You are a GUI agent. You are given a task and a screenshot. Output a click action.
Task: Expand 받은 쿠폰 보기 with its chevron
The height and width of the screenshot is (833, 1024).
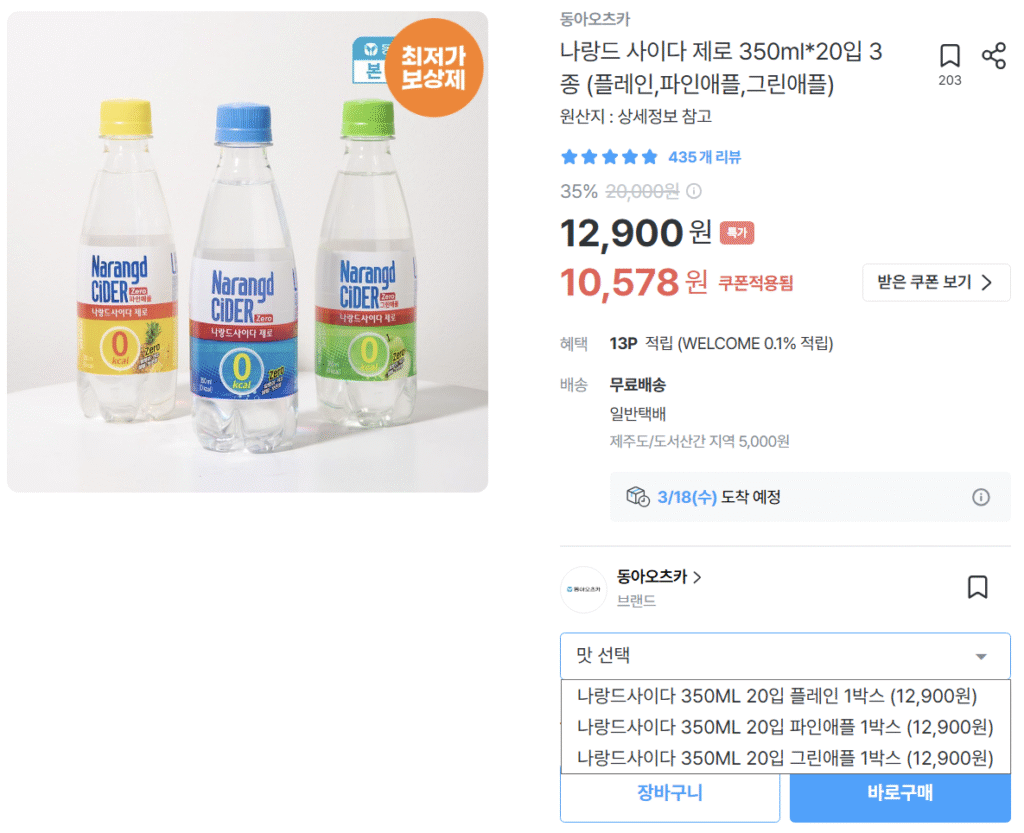tap(936, 283)
